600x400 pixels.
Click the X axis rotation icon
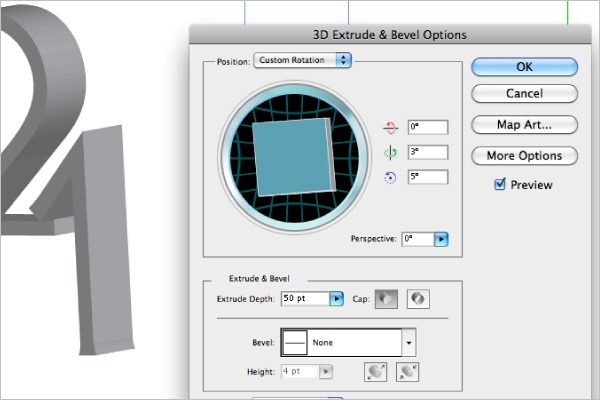tap(390, 127)
